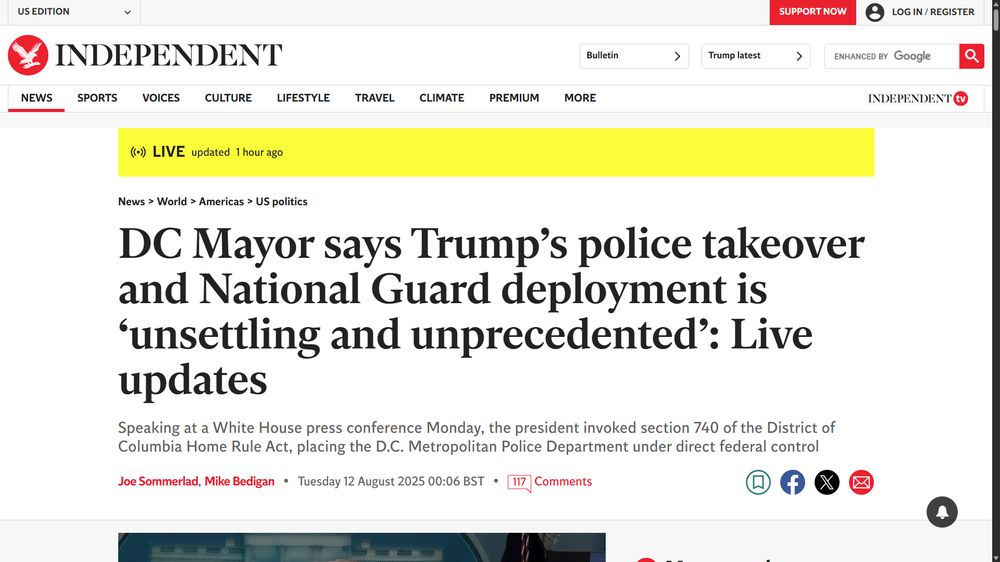The width and height of the screenshot is (1000, 562).
Task: Select the Voices menu item
Action: tap(161, 98)
